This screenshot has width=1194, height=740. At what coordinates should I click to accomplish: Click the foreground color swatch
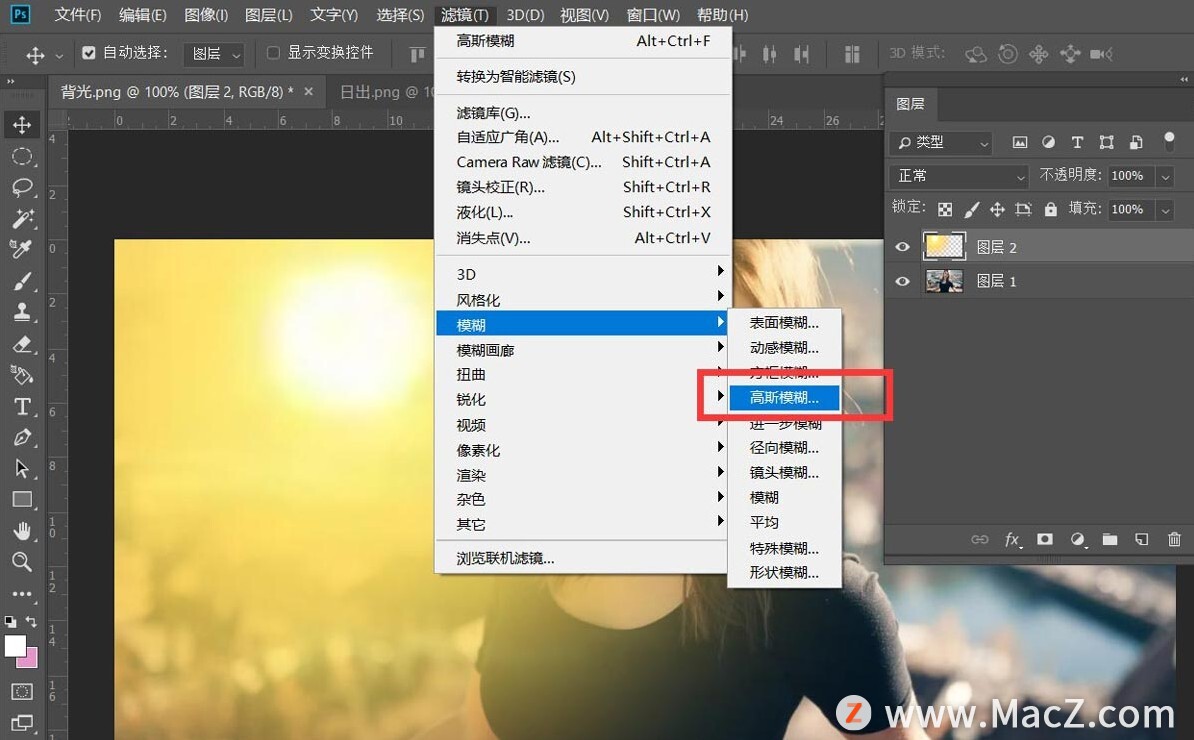pyautogui.click(x=14, y=646)
